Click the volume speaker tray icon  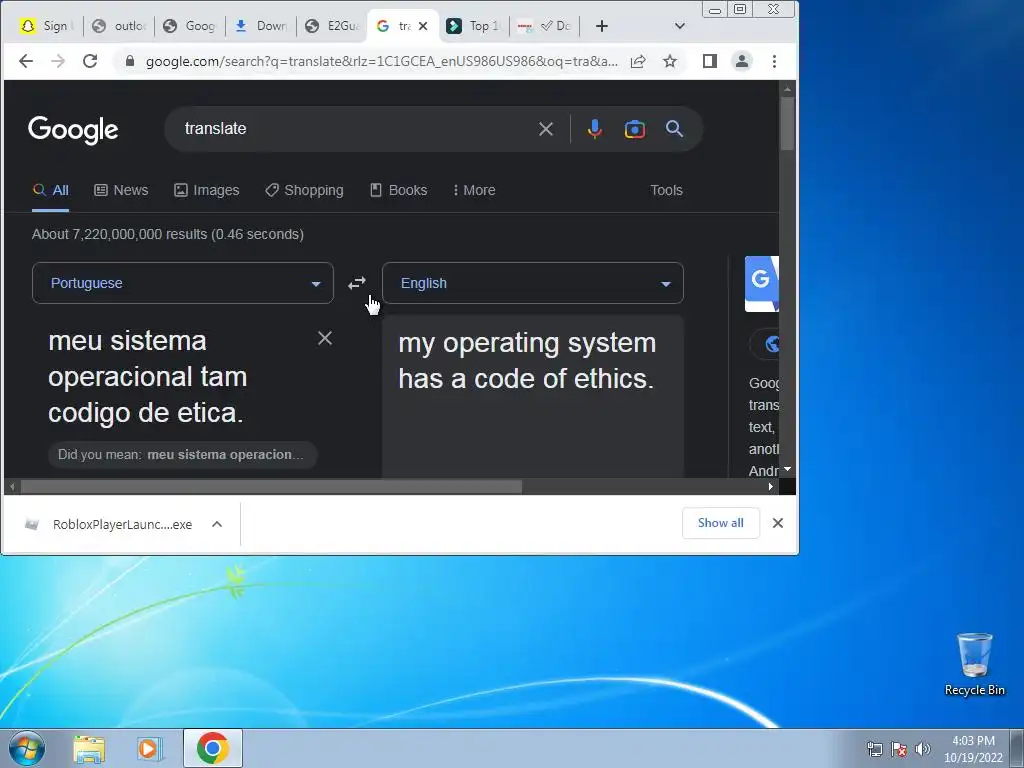pos(922,749)
